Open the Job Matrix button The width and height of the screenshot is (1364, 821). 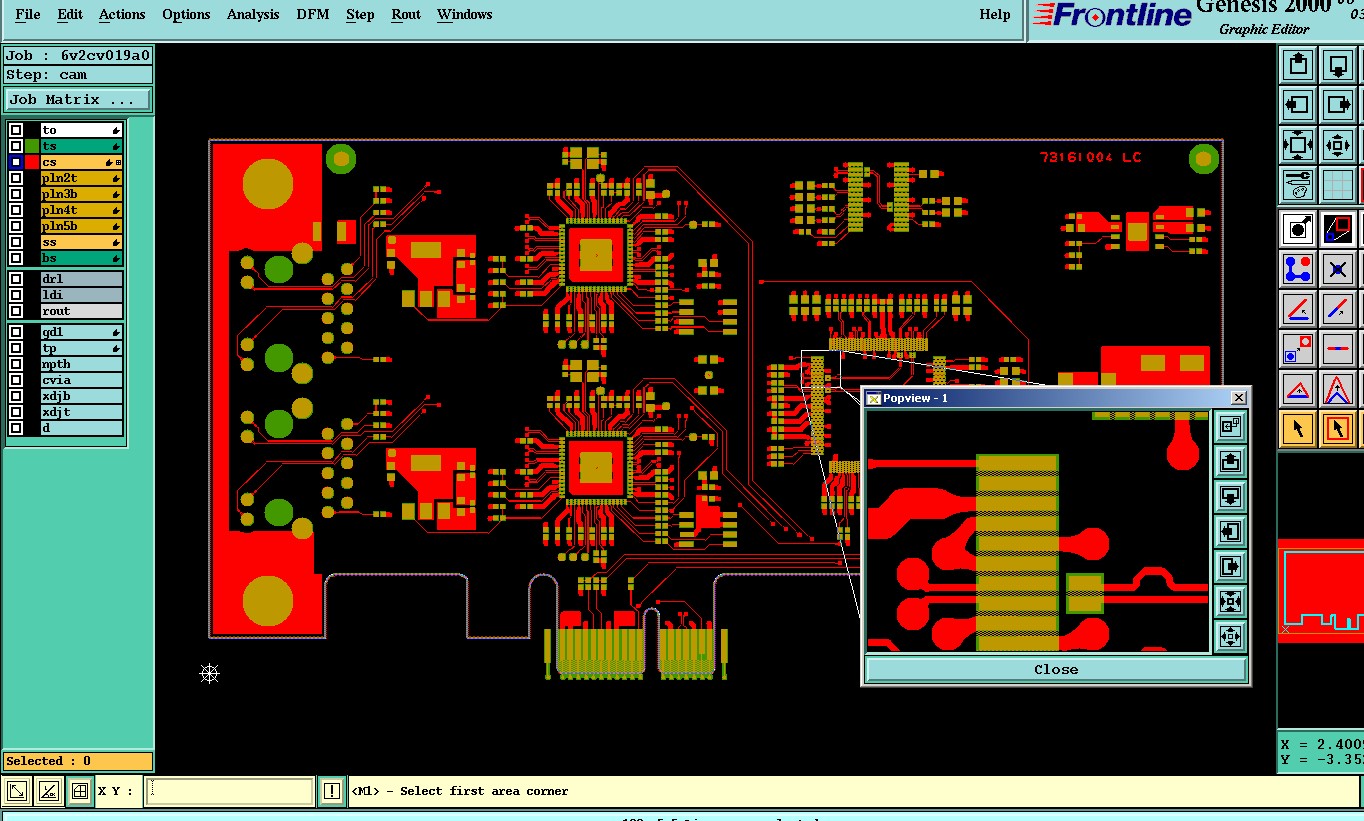[x=78, y=99]
